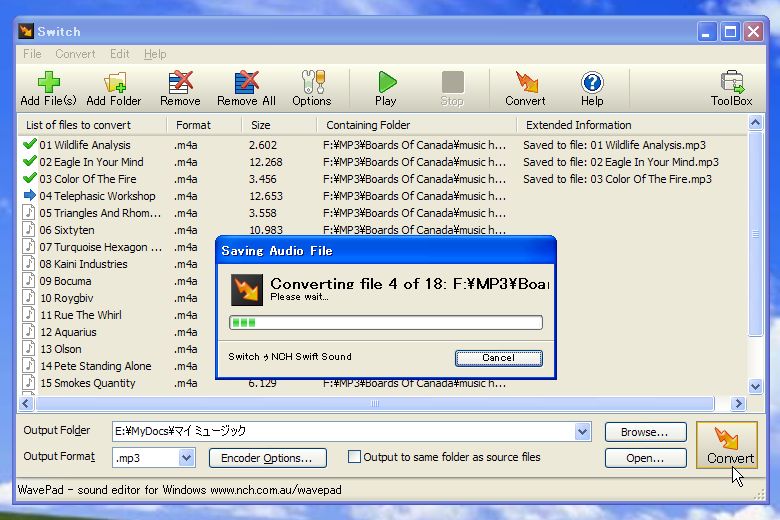780x520 pixels.
Task: Click the vertical scrollbar thumb
Action: coord(755,234)
